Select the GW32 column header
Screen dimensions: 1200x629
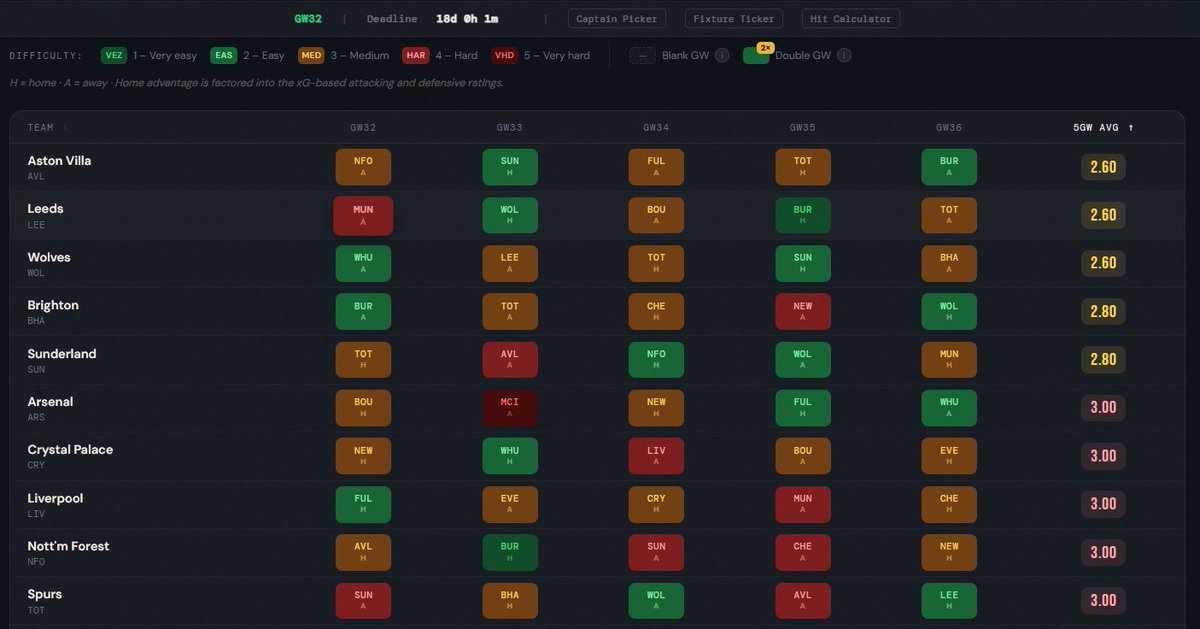coord(363,128)
